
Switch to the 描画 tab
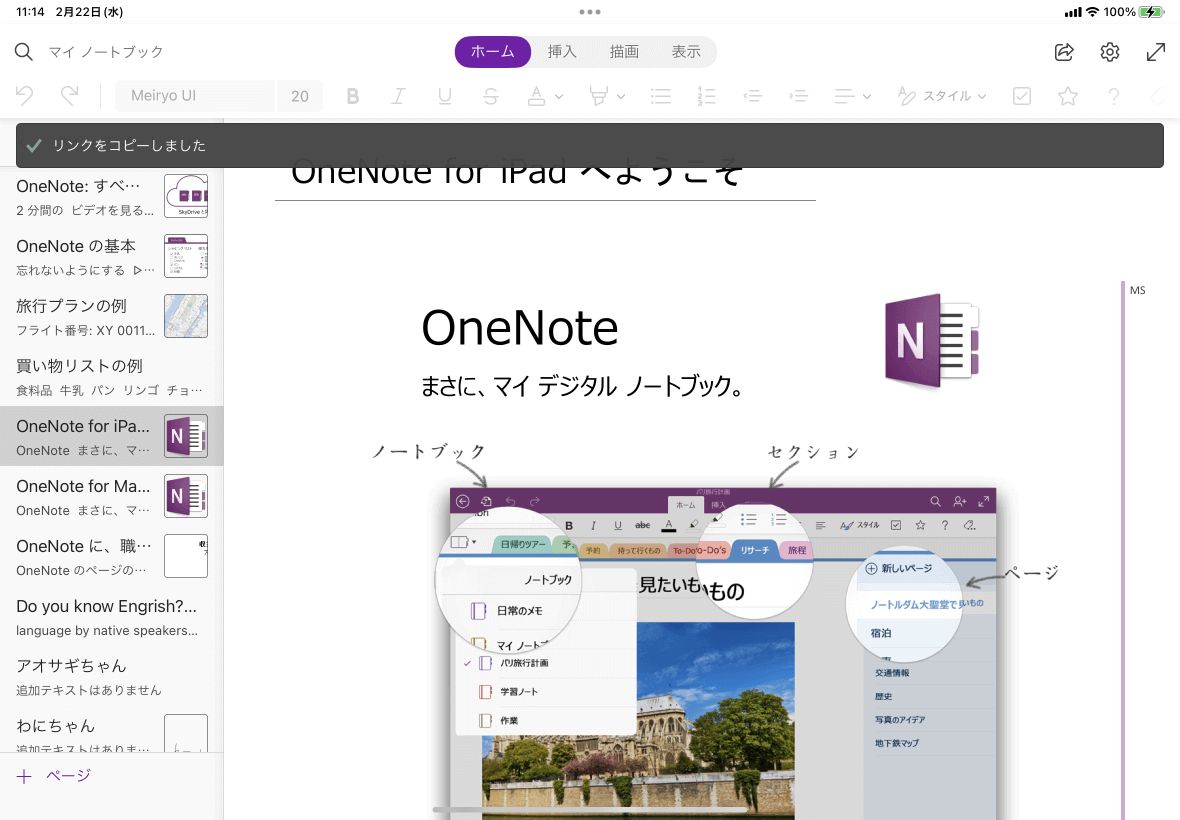624,51
